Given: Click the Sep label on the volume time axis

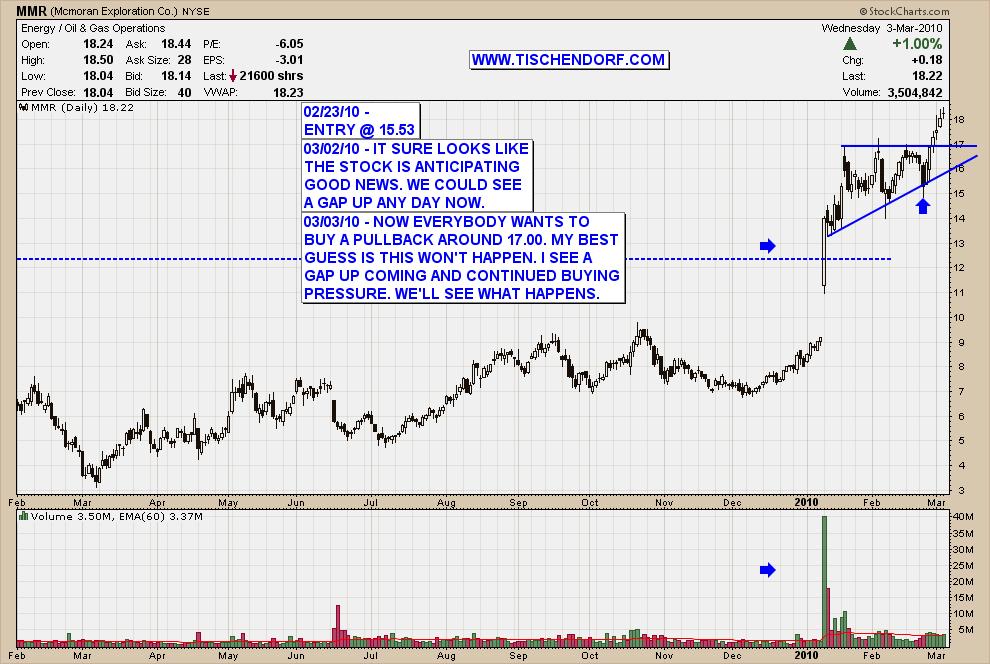Looking at the screenshot, I should pyautogui.click(x=517, y=658).
